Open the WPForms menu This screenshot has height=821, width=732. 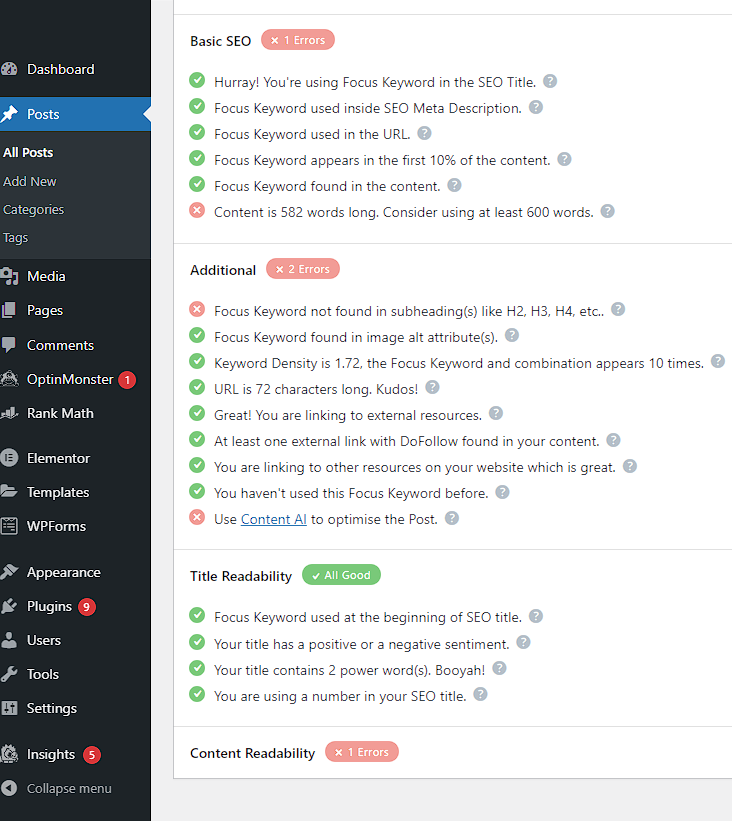[x=56, y=526]
